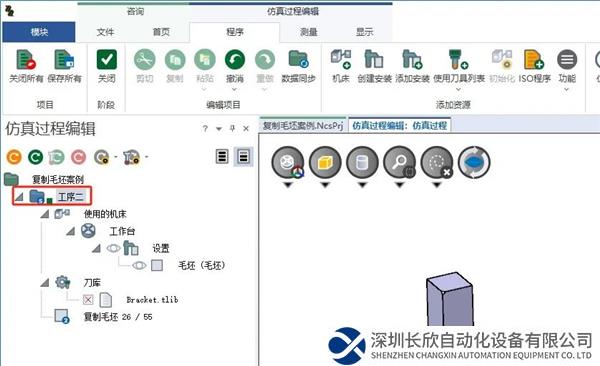Screen dimensions: 600x366
Task: Click the 保存所有 (save all) icon
Action: (x=64, y=60)
